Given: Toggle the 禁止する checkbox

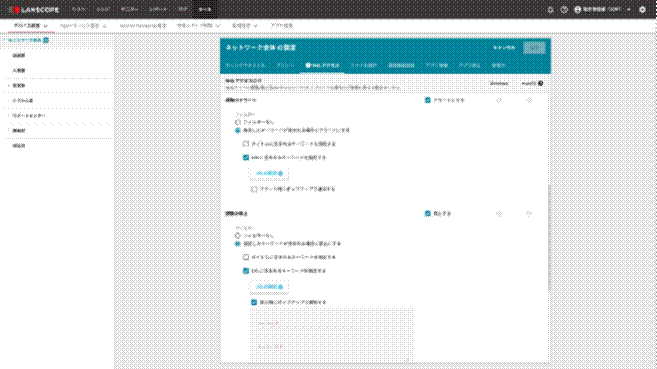Looking at the screenshot, I should pyautogui.click(x=427, y=214).
